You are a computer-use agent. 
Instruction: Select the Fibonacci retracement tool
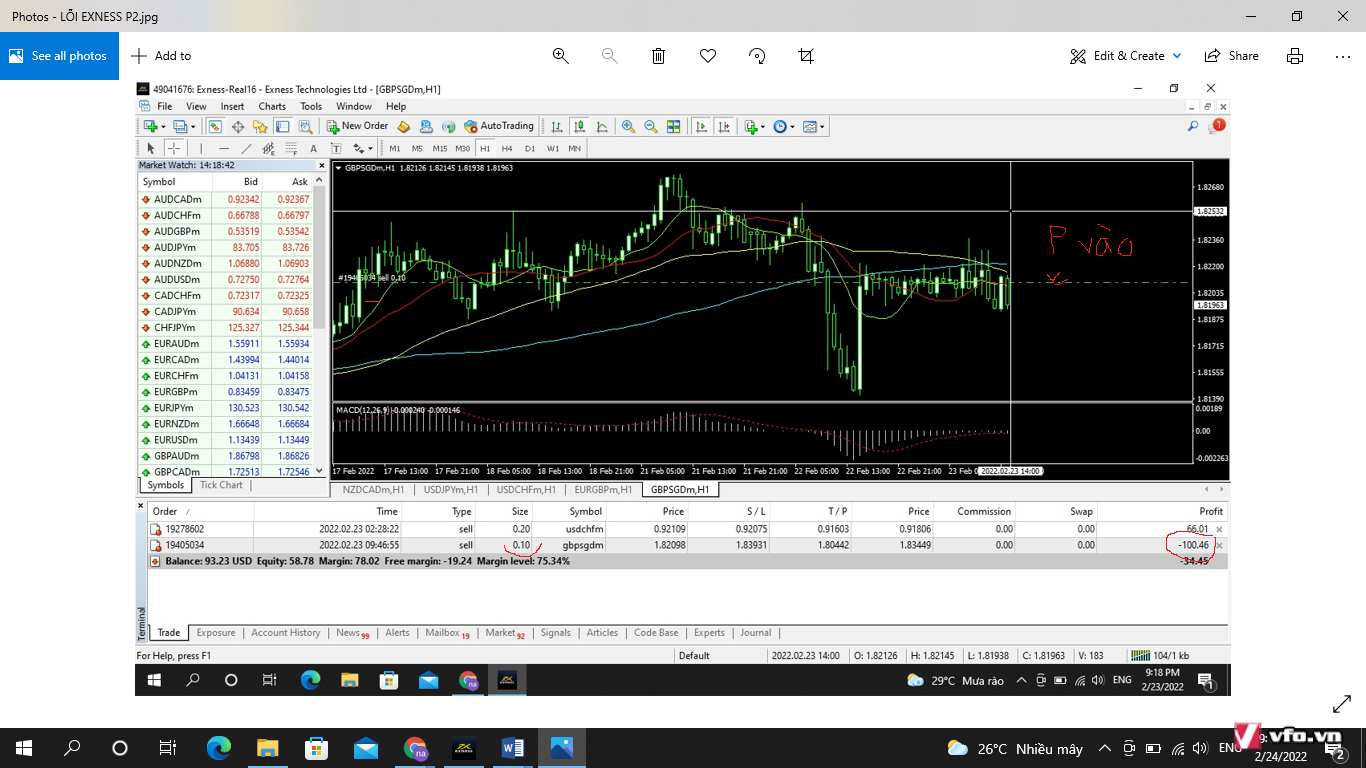291,149
